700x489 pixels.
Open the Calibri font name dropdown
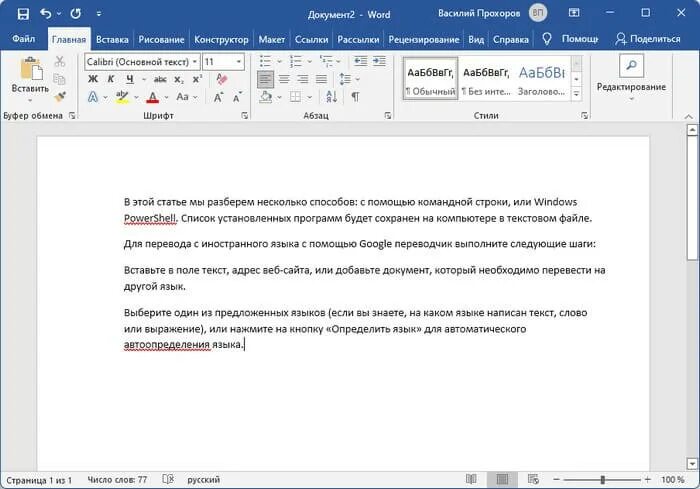point(195,62)
